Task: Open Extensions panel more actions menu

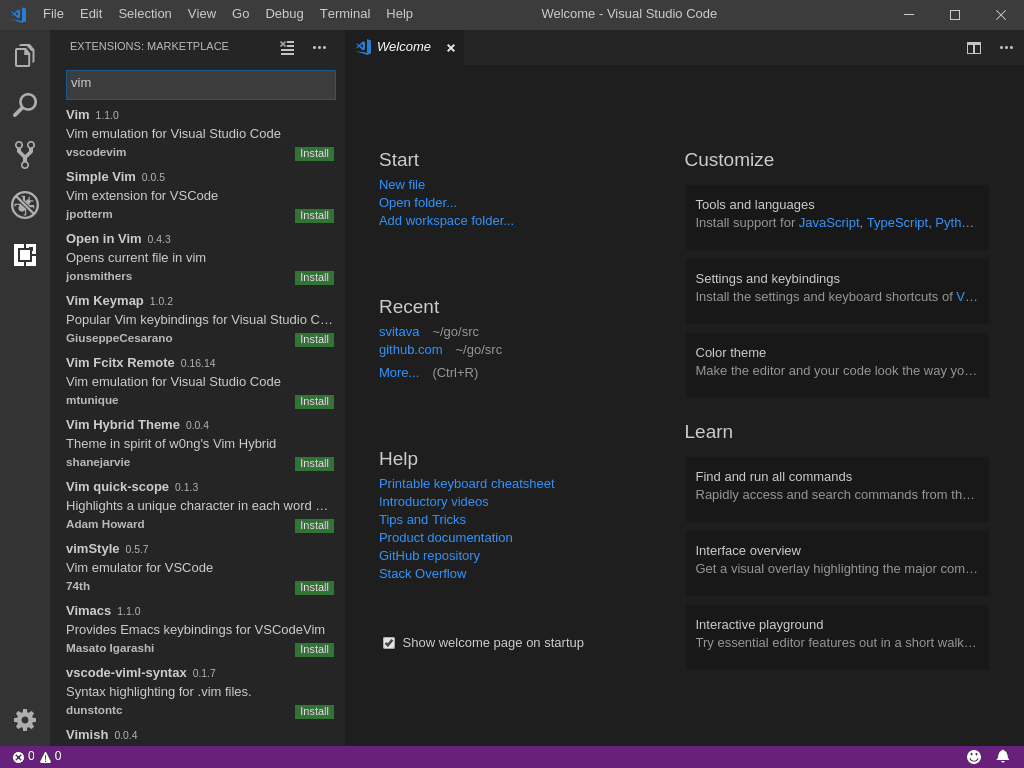Action: click(x=319, y=47)
